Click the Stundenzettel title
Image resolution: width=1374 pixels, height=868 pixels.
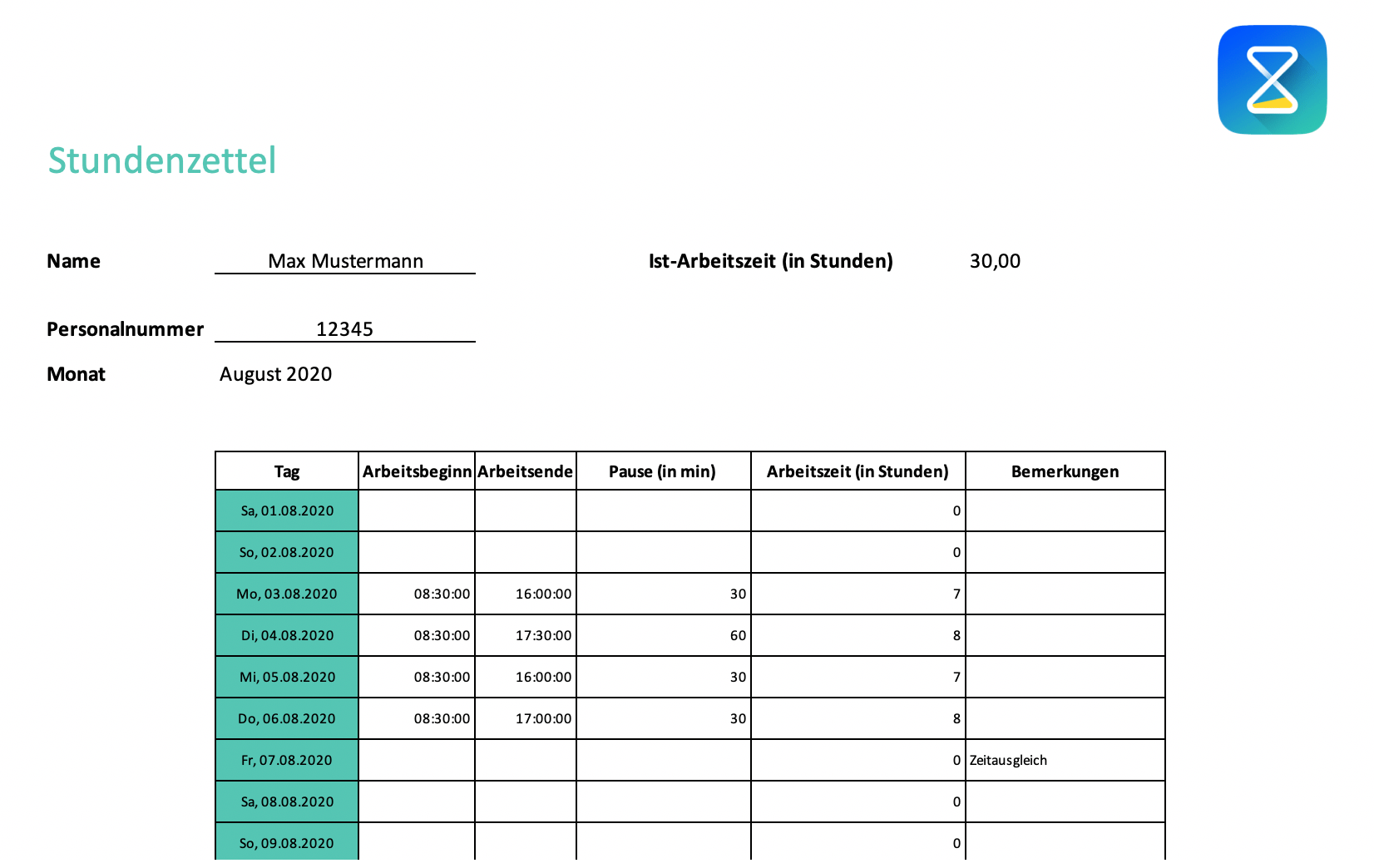click(x=162, y=160)
